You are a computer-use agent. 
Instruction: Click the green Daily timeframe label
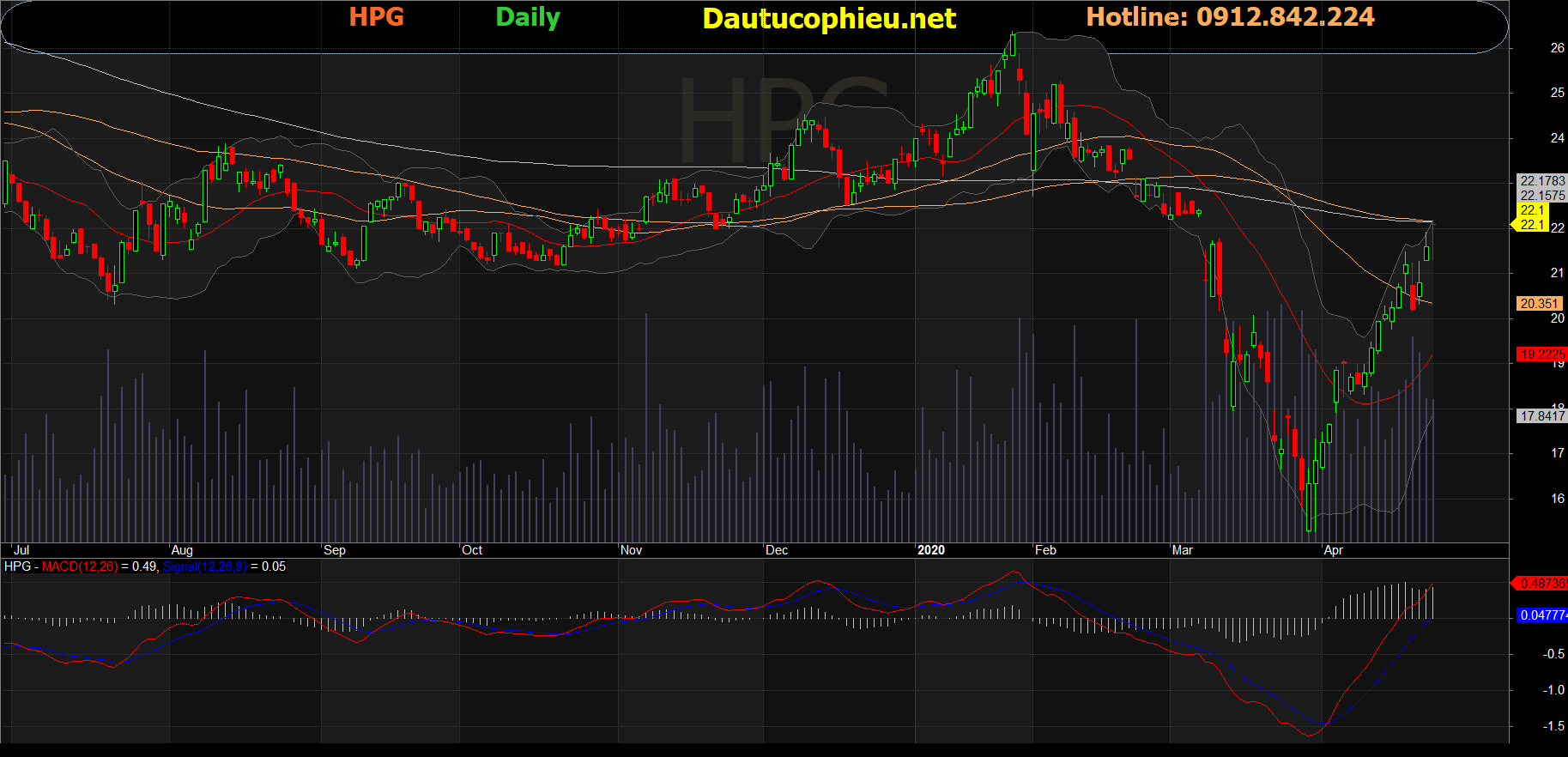(x=528, y=17)
